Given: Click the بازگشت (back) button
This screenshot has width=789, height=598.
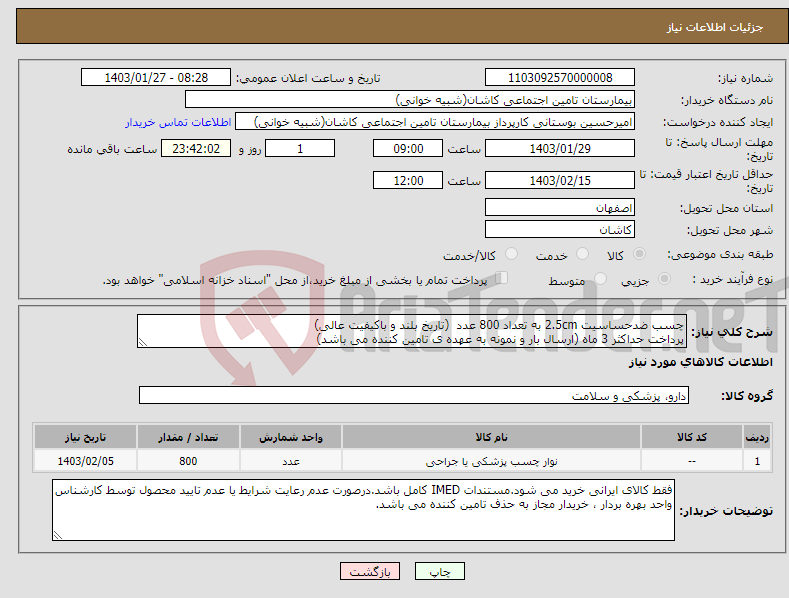Looking at the screenshot, I should pos(370,571).
